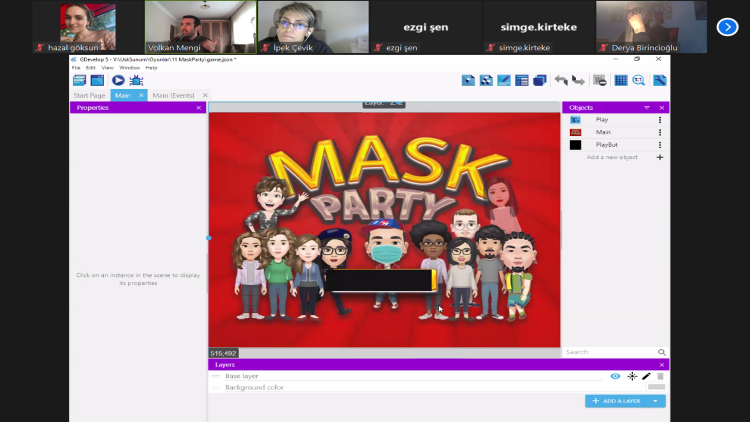Viewport: 750px width, 422px height.
Task: Open the zoom magnifier tool
Action: pyautogui.click(x=638, y=80)
